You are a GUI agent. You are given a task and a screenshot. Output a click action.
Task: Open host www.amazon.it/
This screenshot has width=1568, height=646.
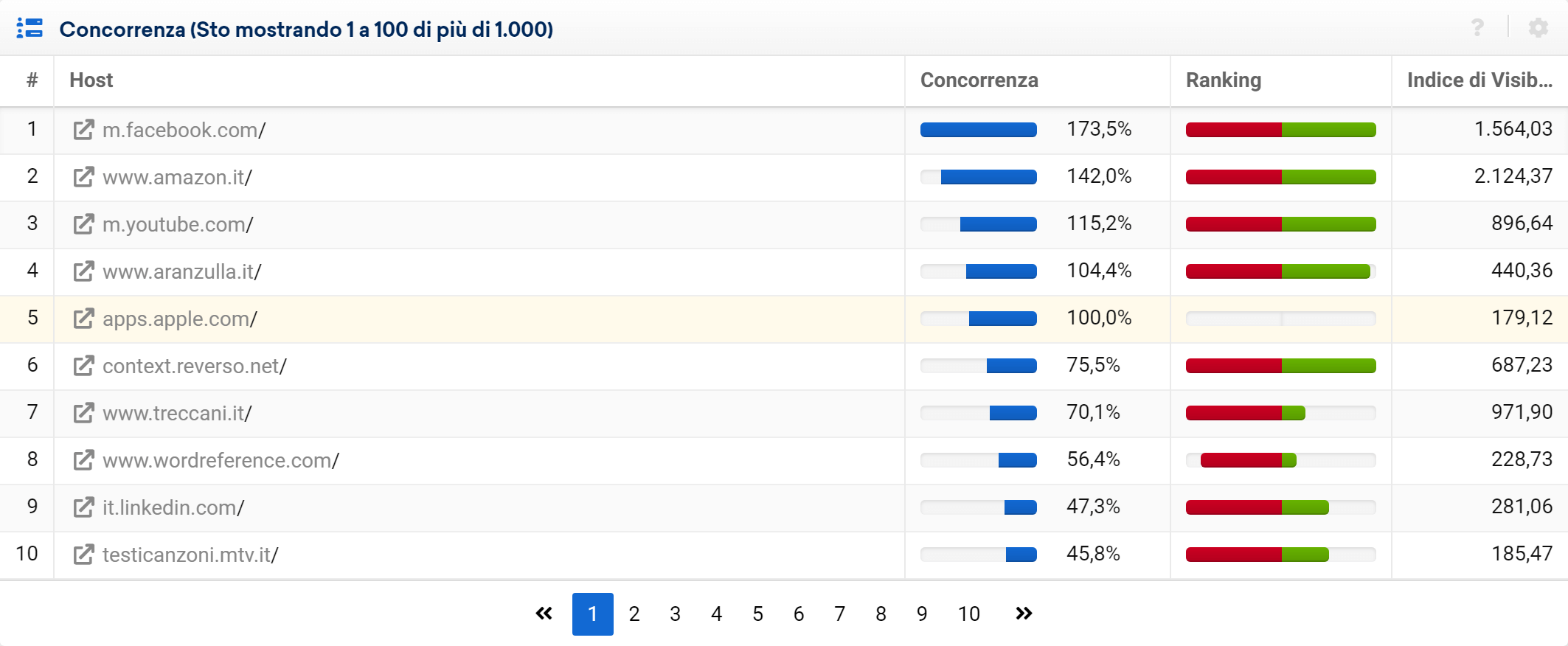(x=178, y=177)
